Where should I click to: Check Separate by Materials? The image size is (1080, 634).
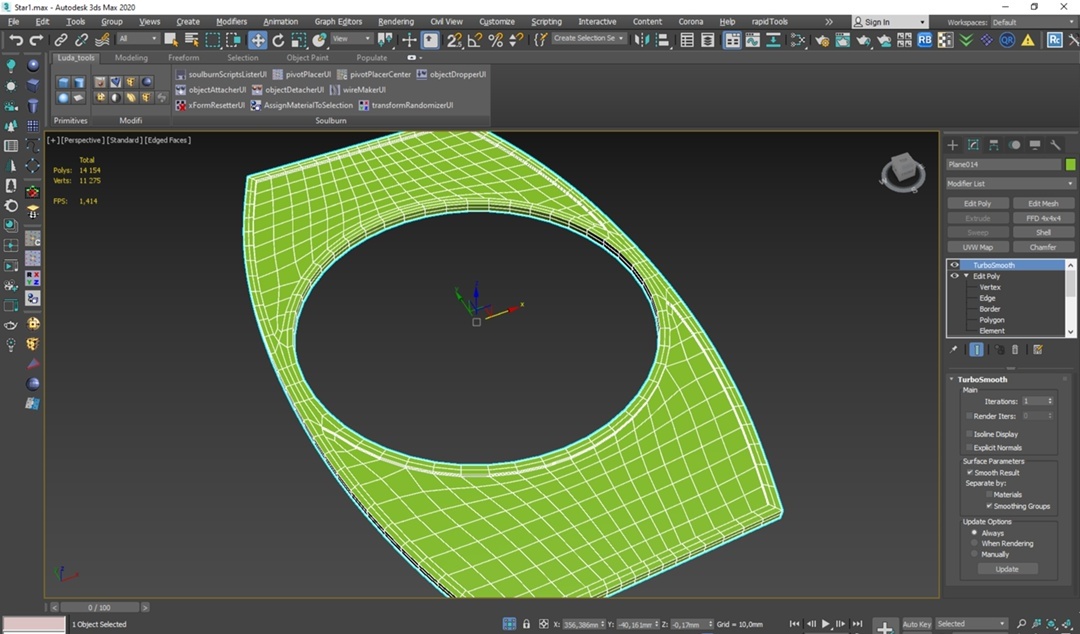[x=989, y=495]
